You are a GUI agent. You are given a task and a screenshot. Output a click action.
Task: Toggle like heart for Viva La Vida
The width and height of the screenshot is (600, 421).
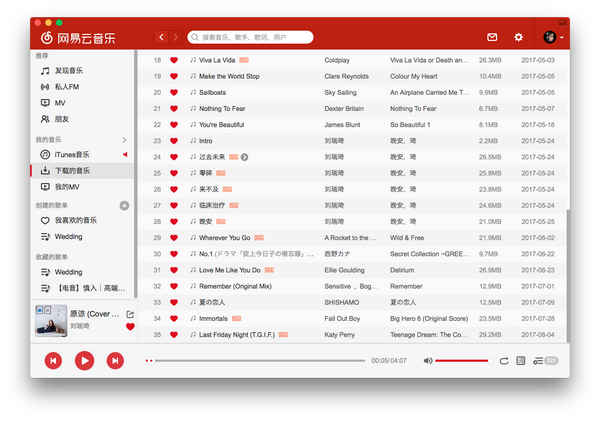(174, 60)
